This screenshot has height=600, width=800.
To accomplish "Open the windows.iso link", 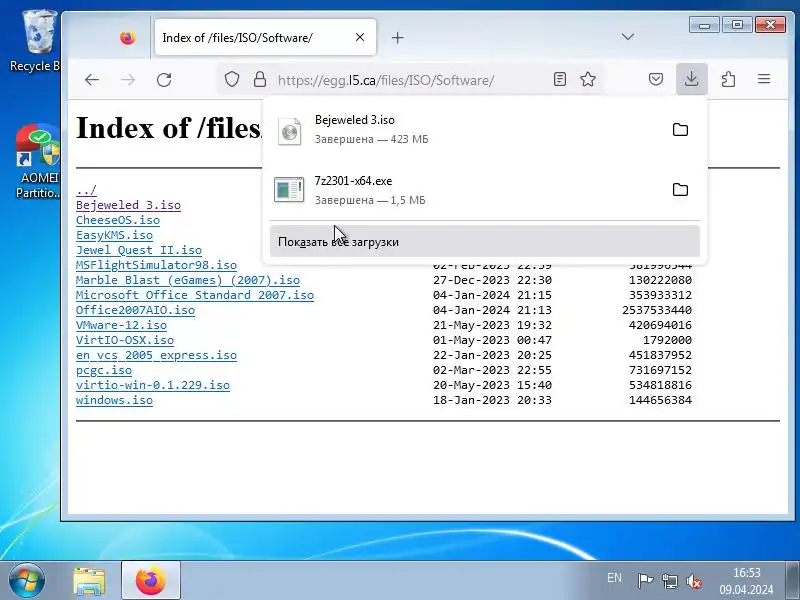I will 114,400.
